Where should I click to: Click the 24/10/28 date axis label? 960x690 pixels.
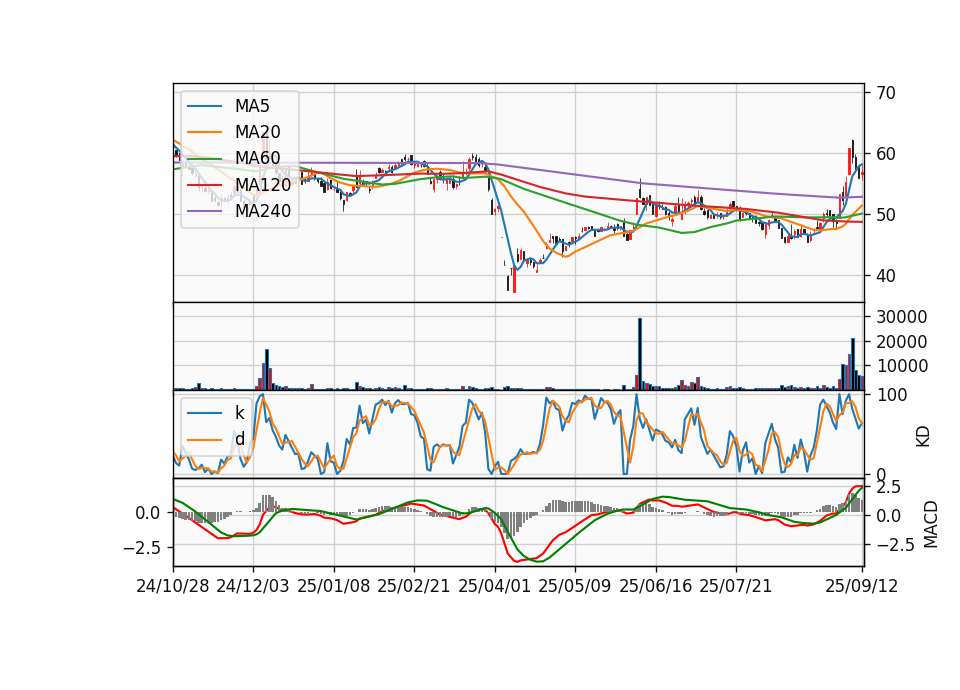coord(173,586)
